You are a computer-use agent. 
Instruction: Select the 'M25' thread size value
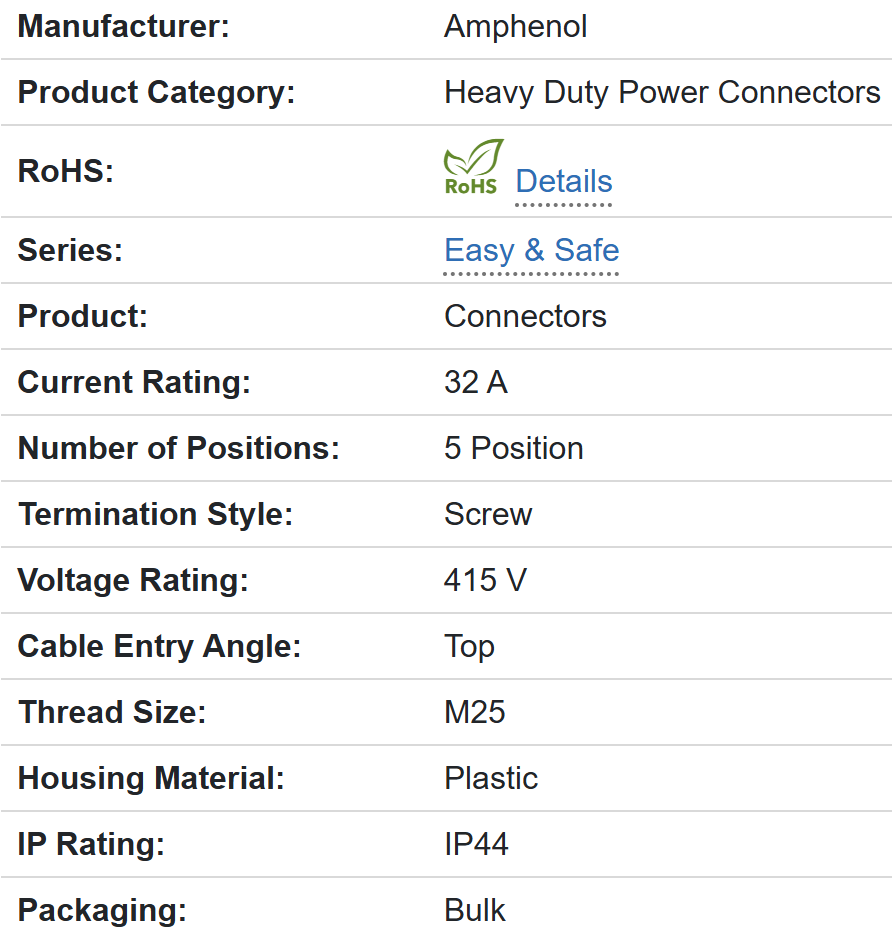pyautogui.click(x=475, y=712)
